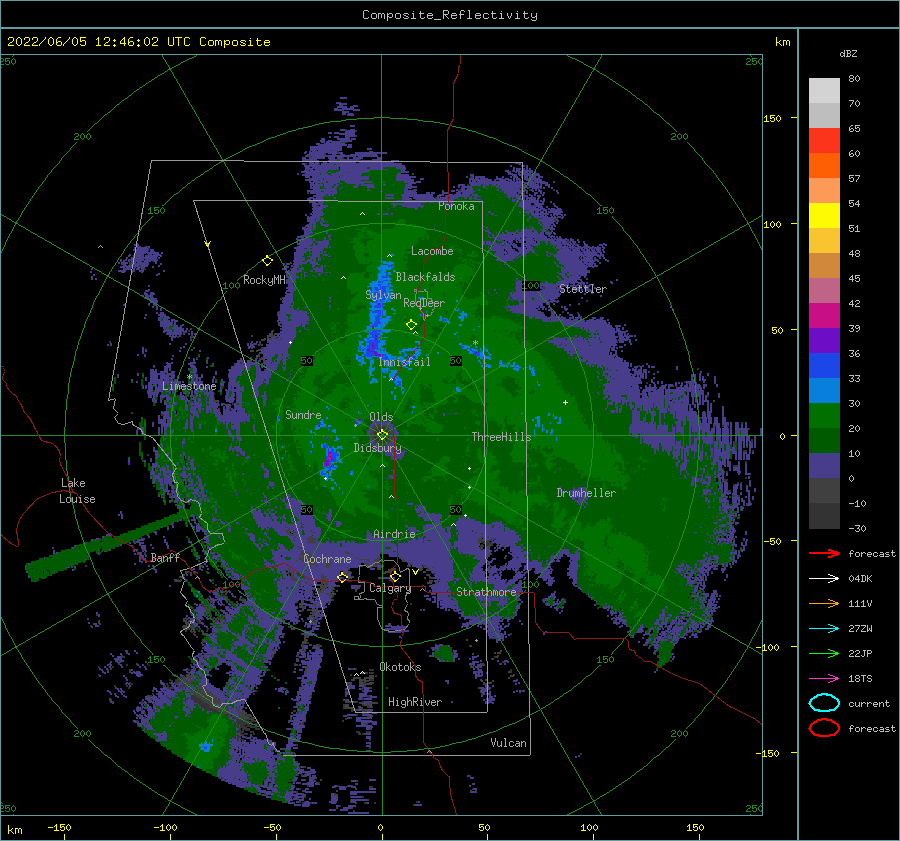Select the 20 dBZ green color swatch
The height and width of the screenshot is (841, 900).
click(x=824, y=415)
